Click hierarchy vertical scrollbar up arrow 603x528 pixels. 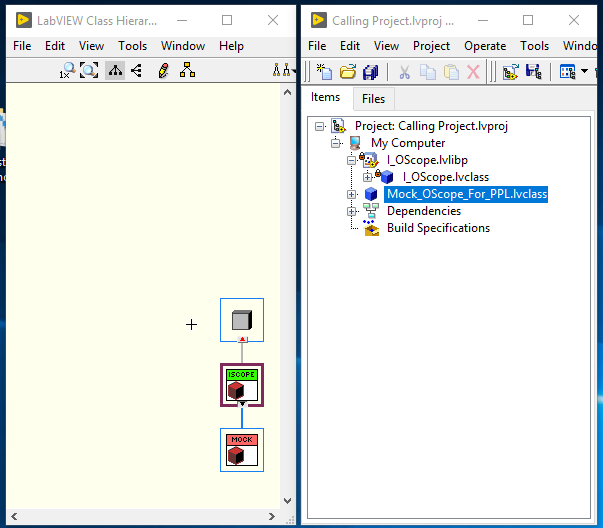[287, 92]
